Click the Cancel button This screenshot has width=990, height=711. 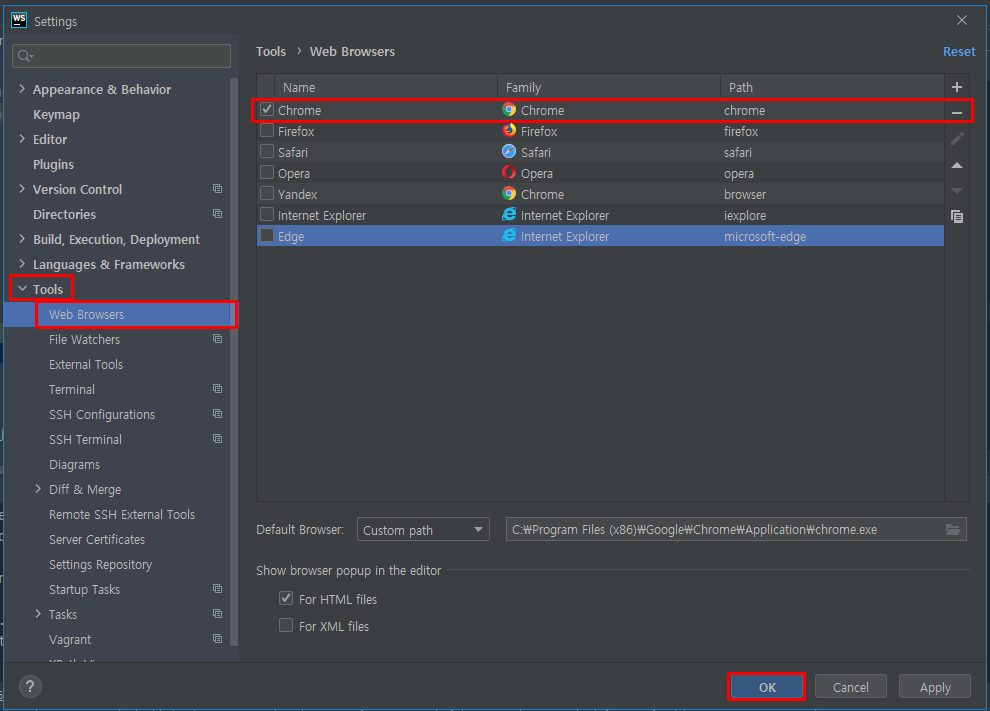pyautogui.click(x=850, y=687)
